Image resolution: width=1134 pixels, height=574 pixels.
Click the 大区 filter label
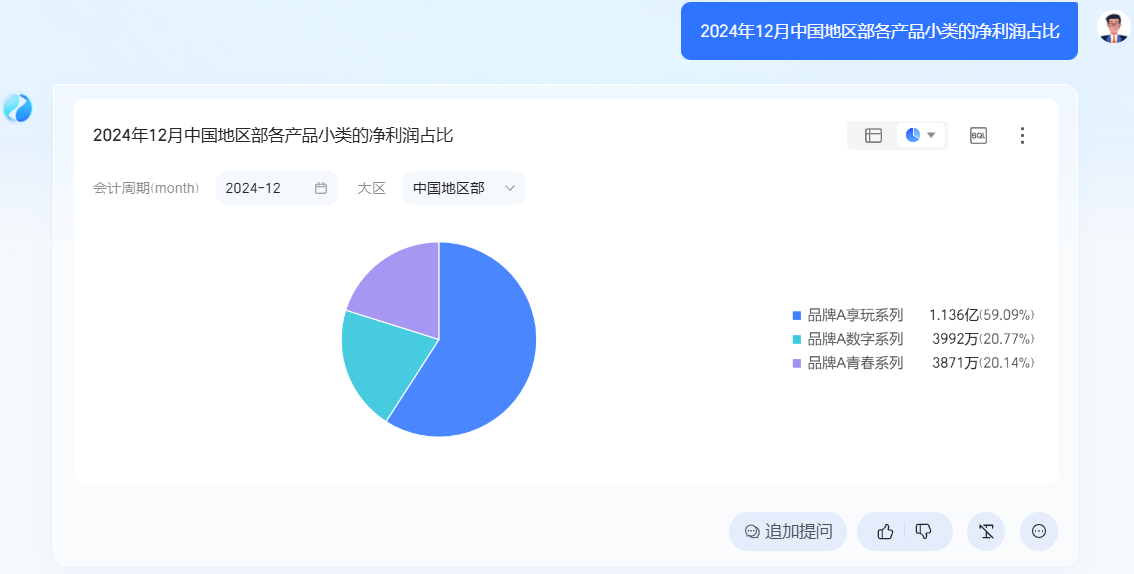pos(371,188)
